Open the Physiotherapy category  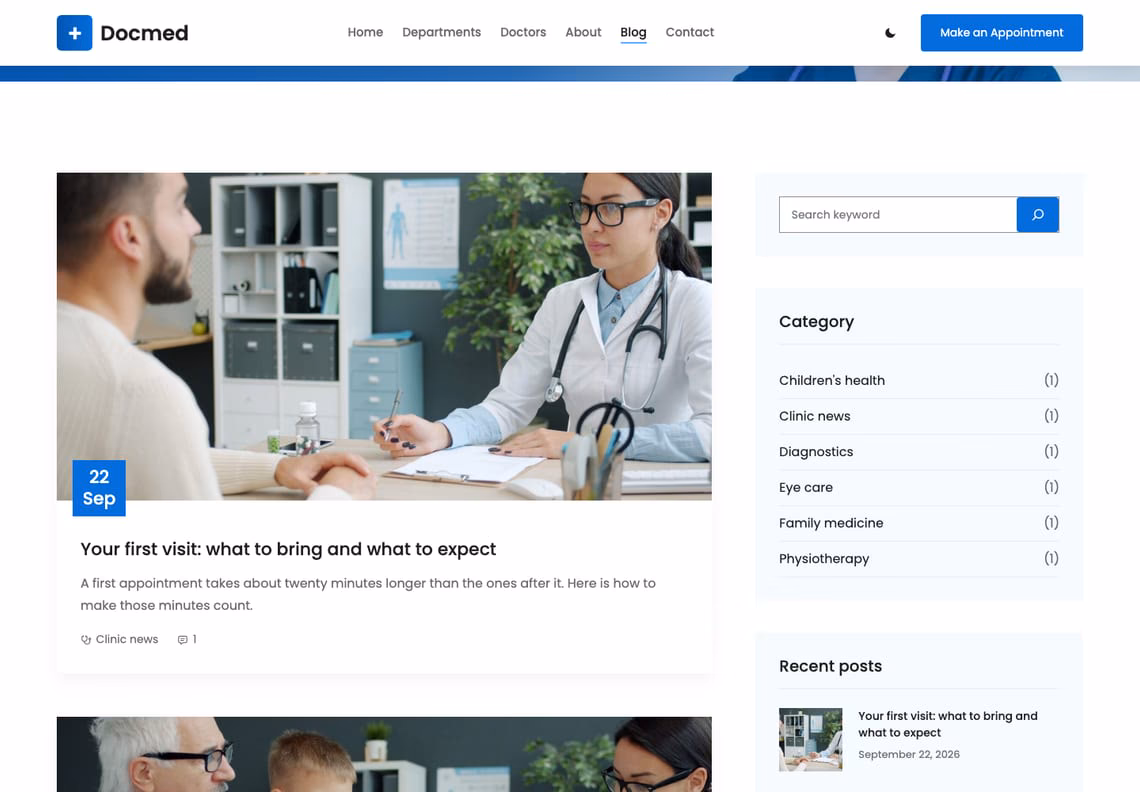[x=824, y=559]
